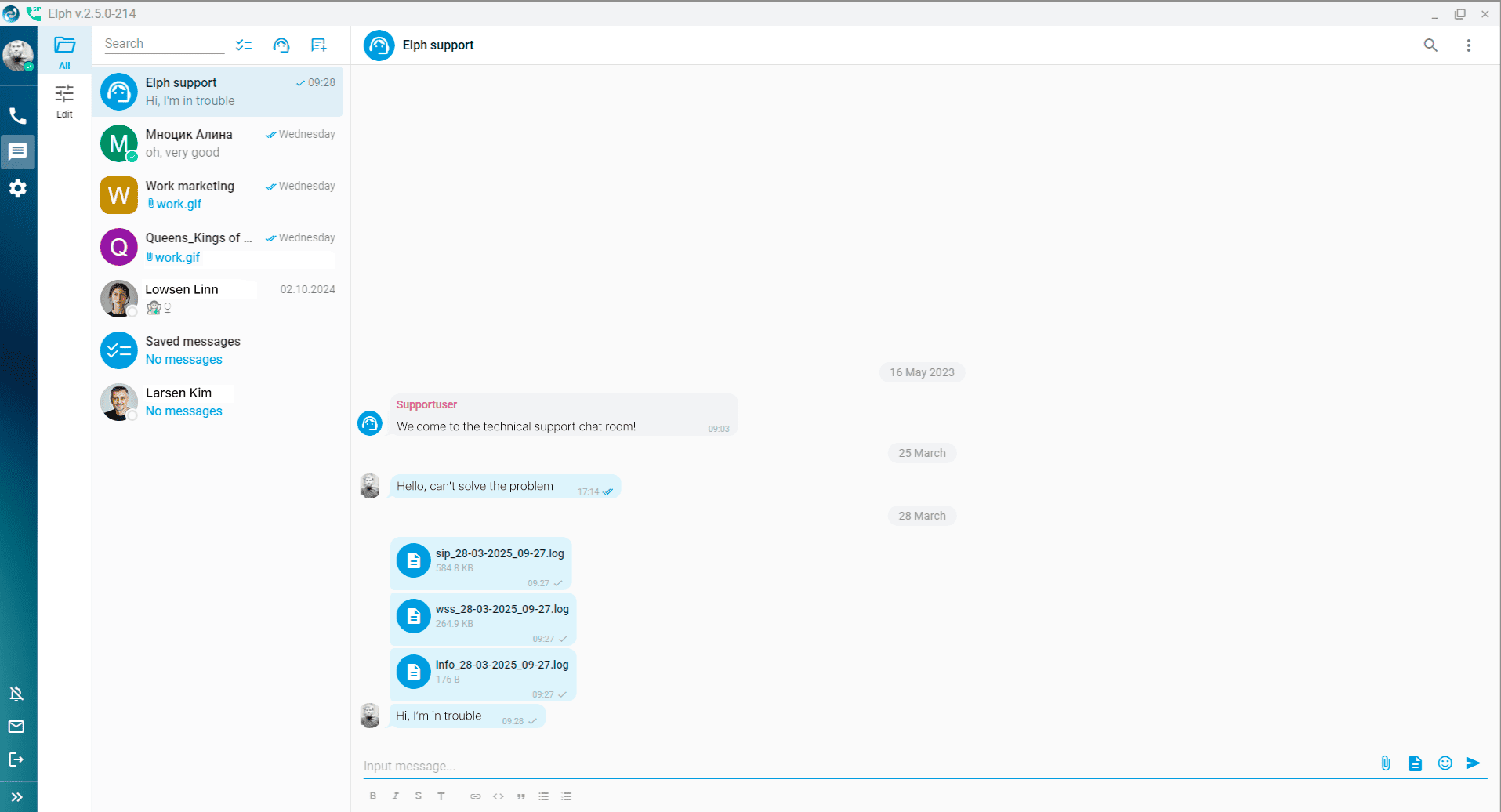Click the attach file paperclip icon
The image size is (1501, 812).
pos(1386,763)
